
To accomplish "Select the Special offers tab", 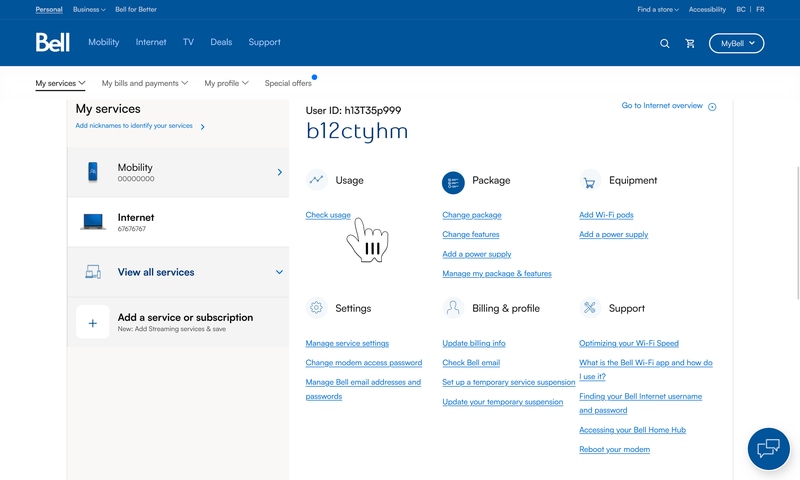I will pos(288,83).
